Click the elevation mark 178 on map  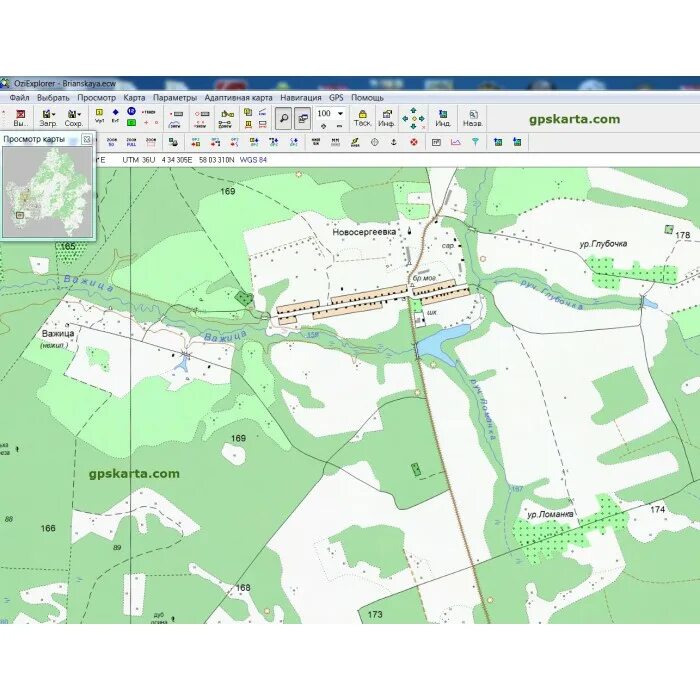click(683, 235)
